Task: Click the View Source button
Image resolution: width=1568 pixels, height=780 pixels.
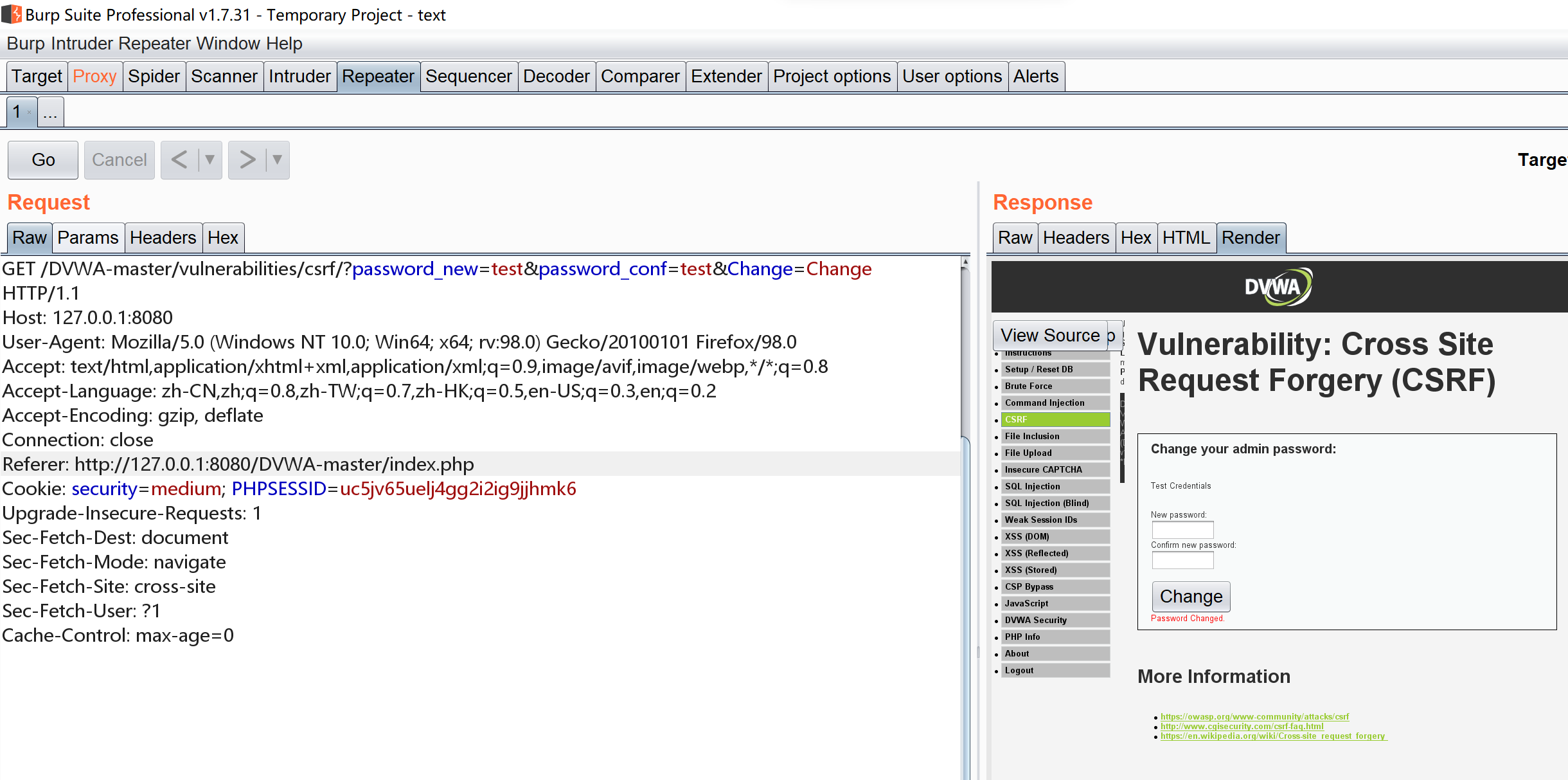Action: (1050, 335)
